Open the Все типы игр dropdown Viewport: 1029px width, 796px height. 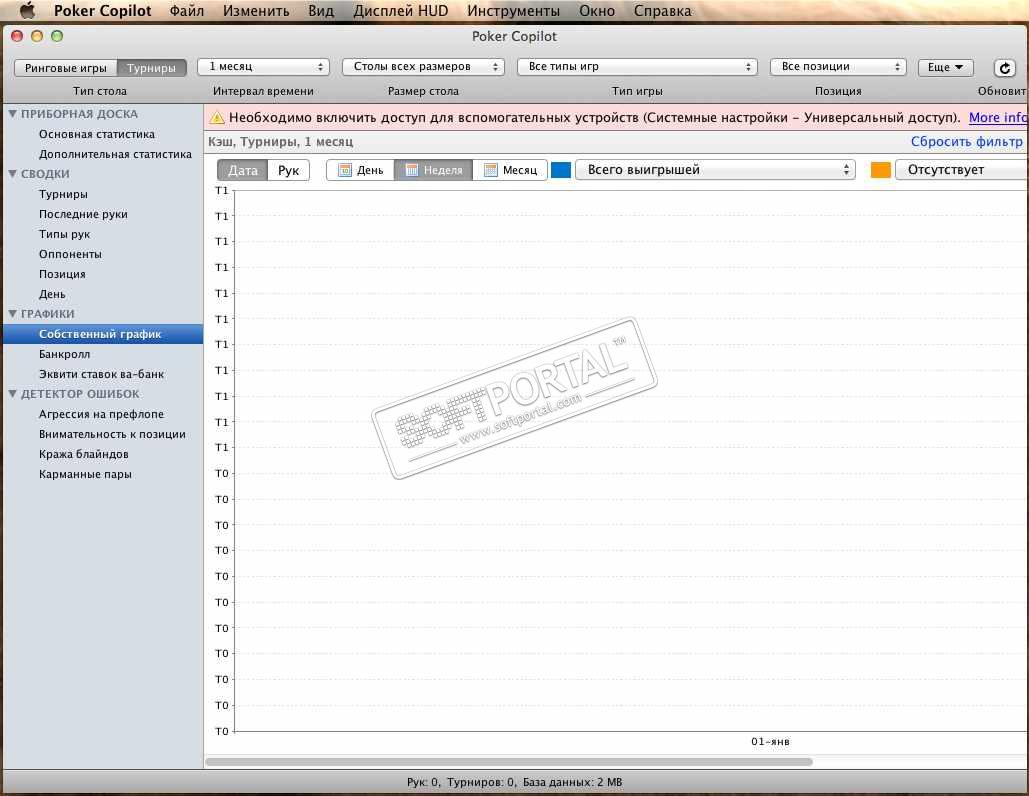tap(637, 67)
